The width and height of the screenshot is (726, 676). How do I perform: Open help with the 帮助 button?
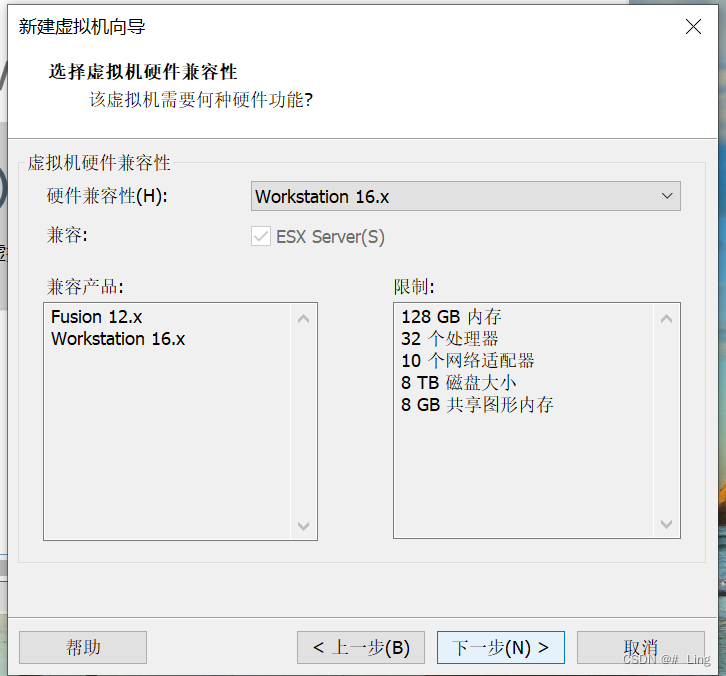click(x=83, y=647)
